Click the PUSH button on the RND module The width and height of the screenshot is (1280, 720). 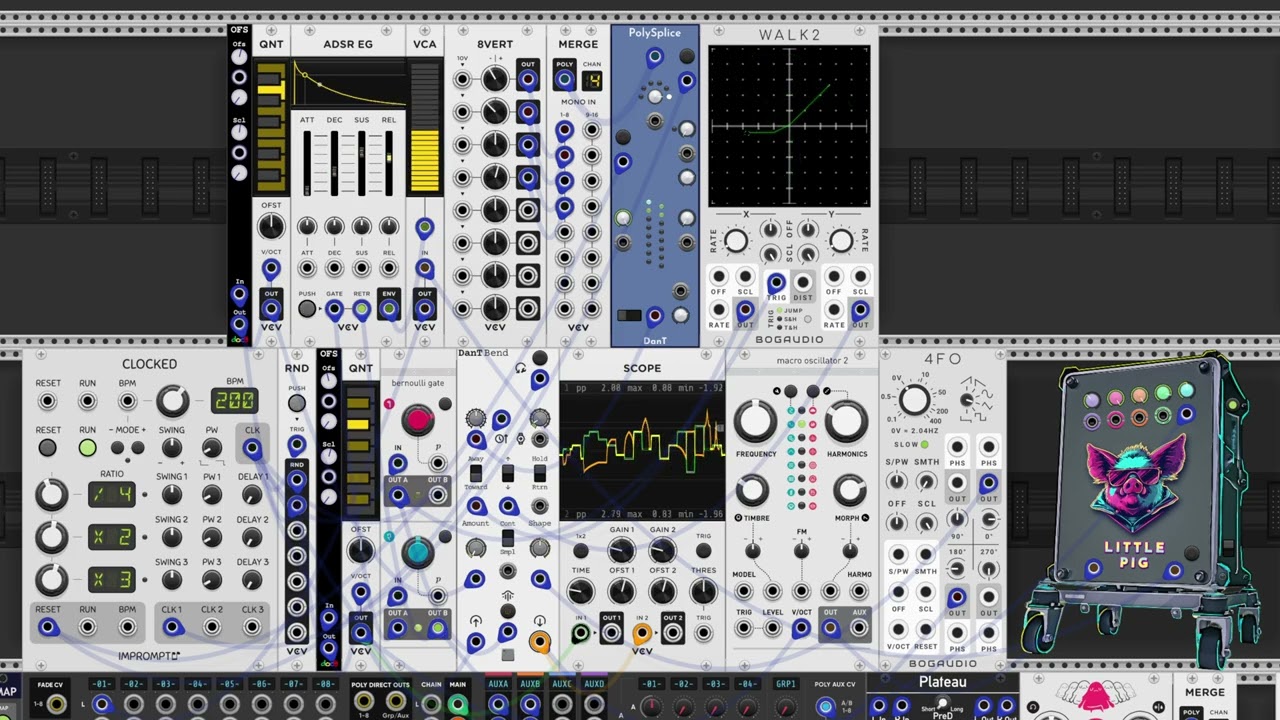(x=296, y=404)
